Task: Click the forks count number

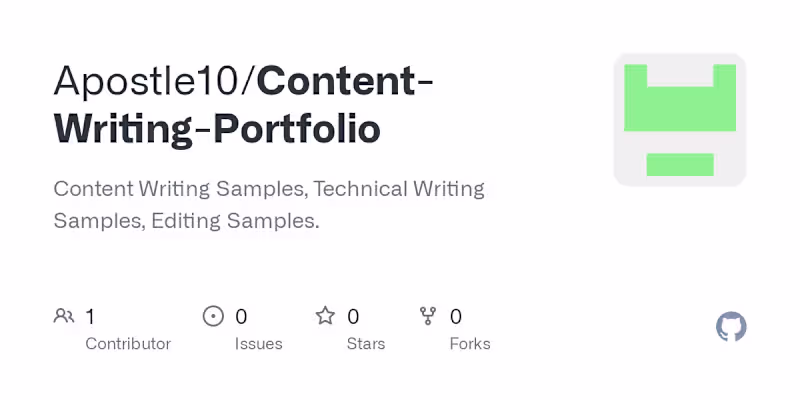Action: click(x=456, y=317)
